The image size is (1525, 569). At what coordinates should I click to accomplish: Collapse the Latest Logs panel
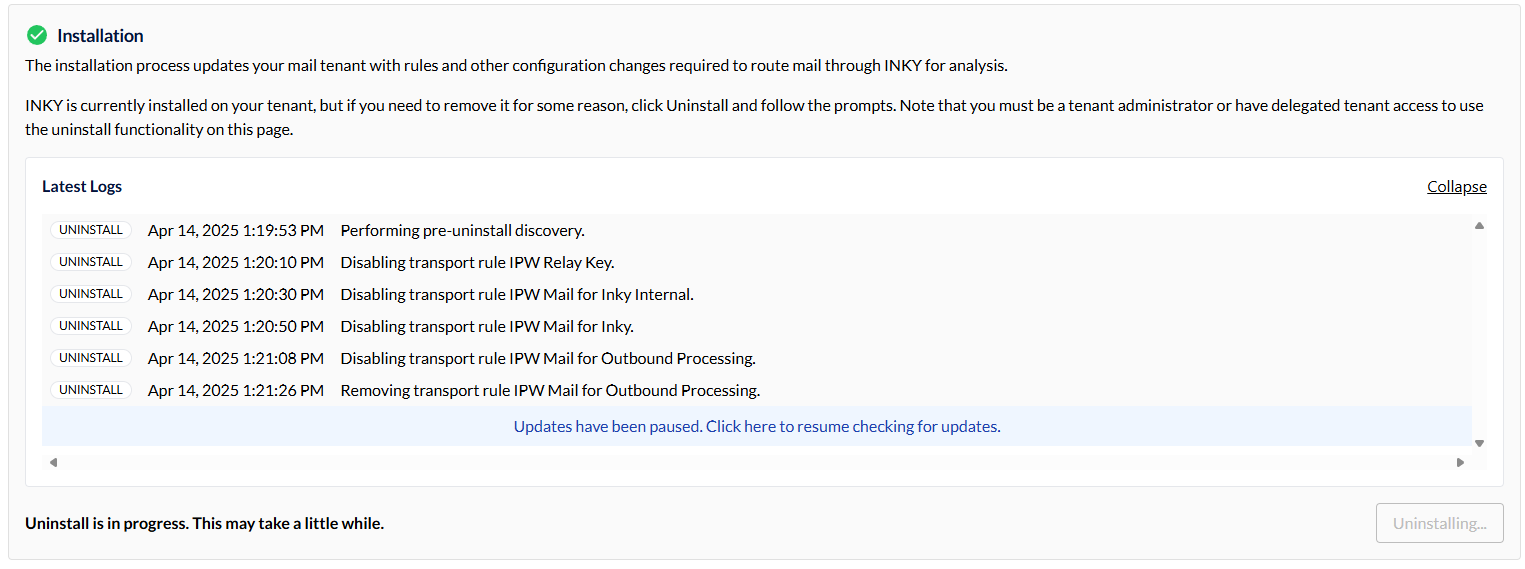coord(1456,187)
